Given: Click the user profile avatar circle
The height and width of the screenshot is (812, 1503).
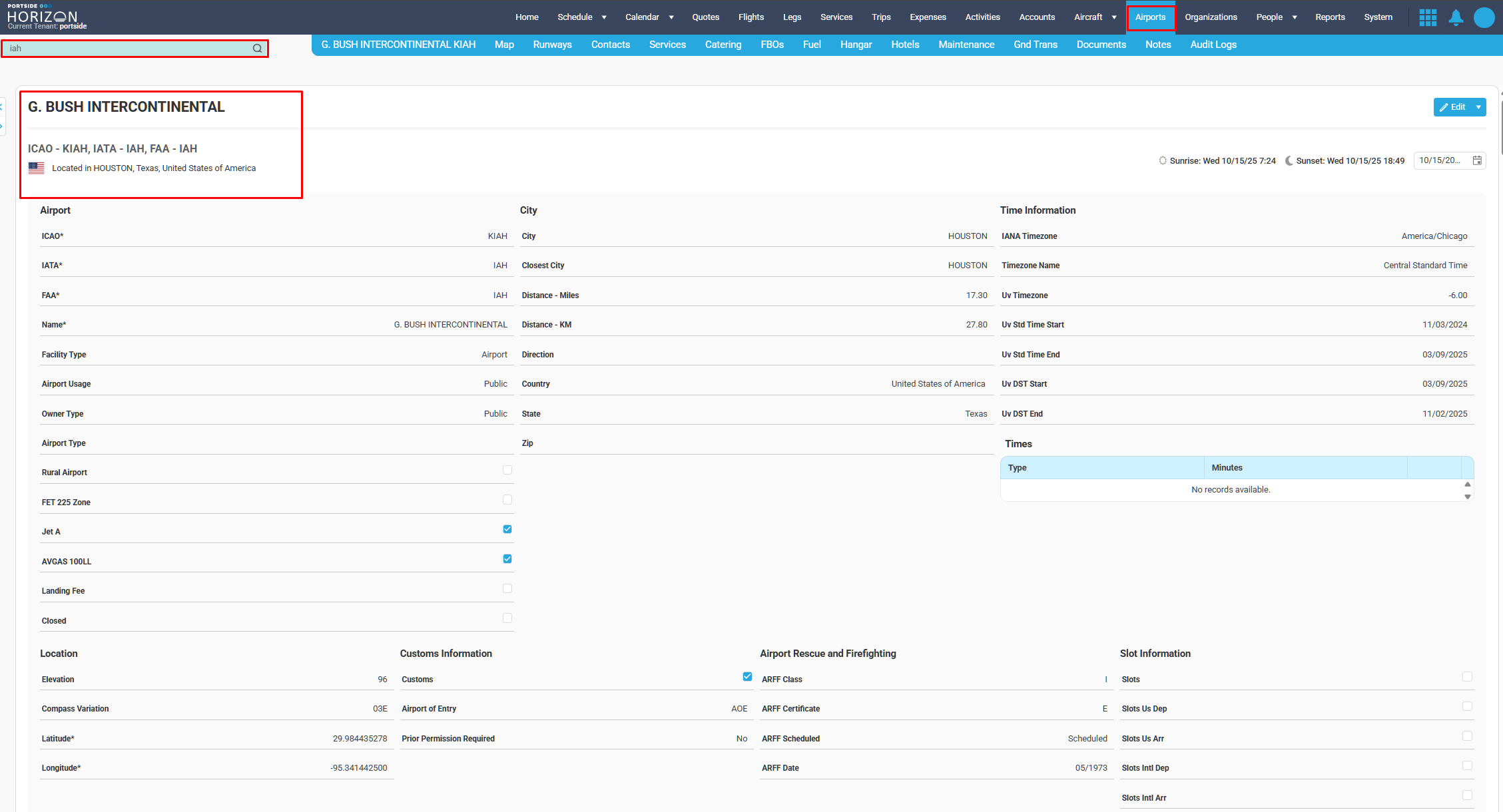Looking at the screenshot, I should click(1484, 17).
